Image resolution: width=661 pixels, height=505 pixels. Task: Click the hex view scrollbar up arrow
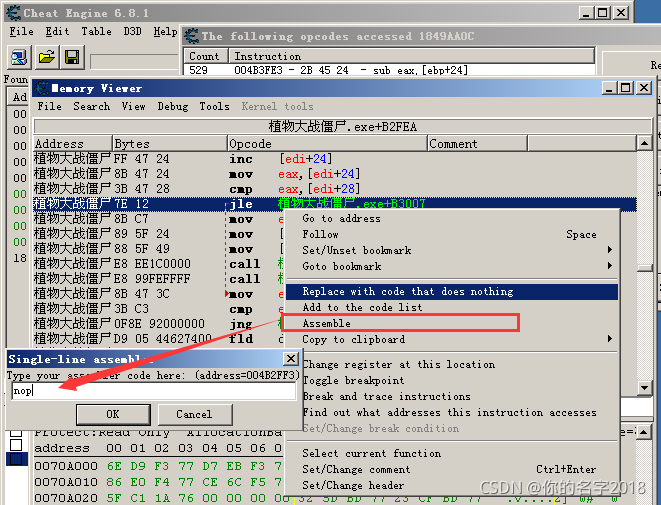tap(644, 432)
